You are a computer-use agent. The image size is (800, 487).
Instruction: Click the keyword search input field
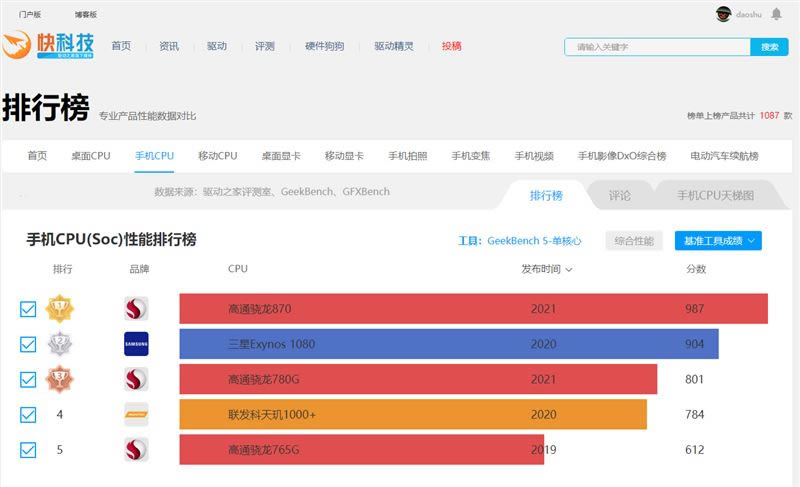pyautogui.click(x=657, y=47)
